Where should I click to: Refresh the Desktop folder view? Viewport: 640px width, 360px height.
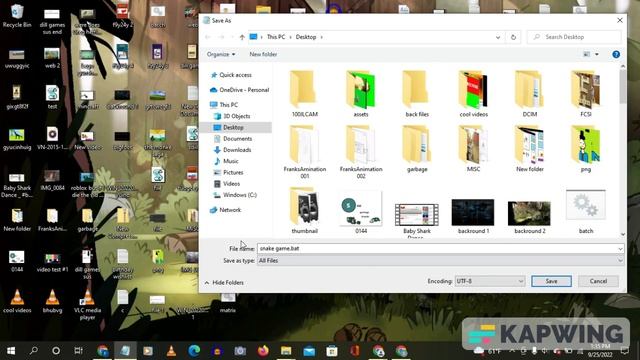click(x=513, y=37)
